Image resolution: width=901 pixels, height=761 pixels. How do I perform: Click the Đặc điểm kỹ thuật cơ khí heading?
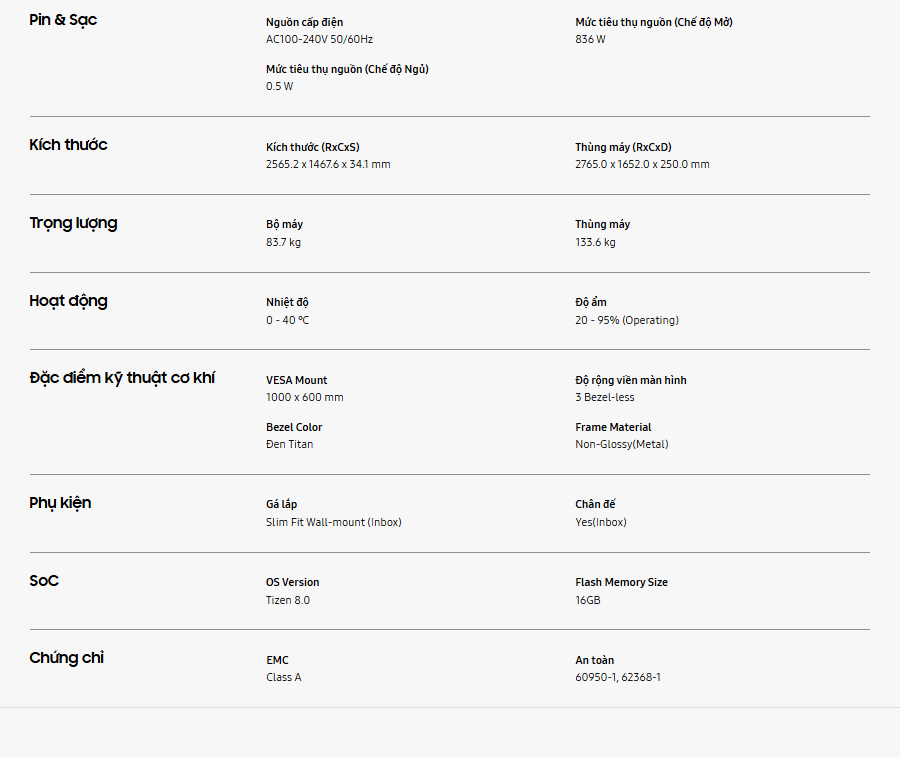[122, 378]
